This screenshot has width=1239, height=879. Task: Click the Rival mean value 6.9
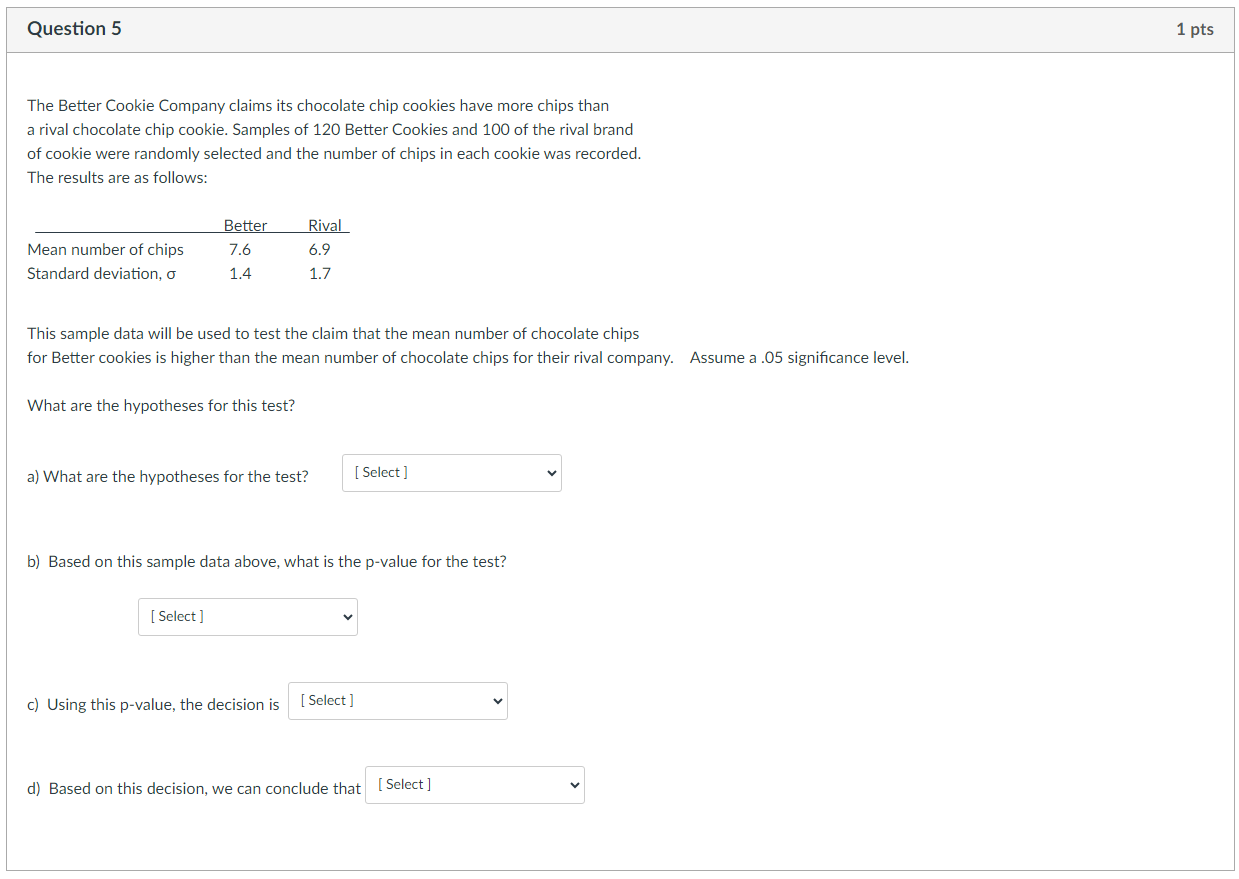pos(320,249)
